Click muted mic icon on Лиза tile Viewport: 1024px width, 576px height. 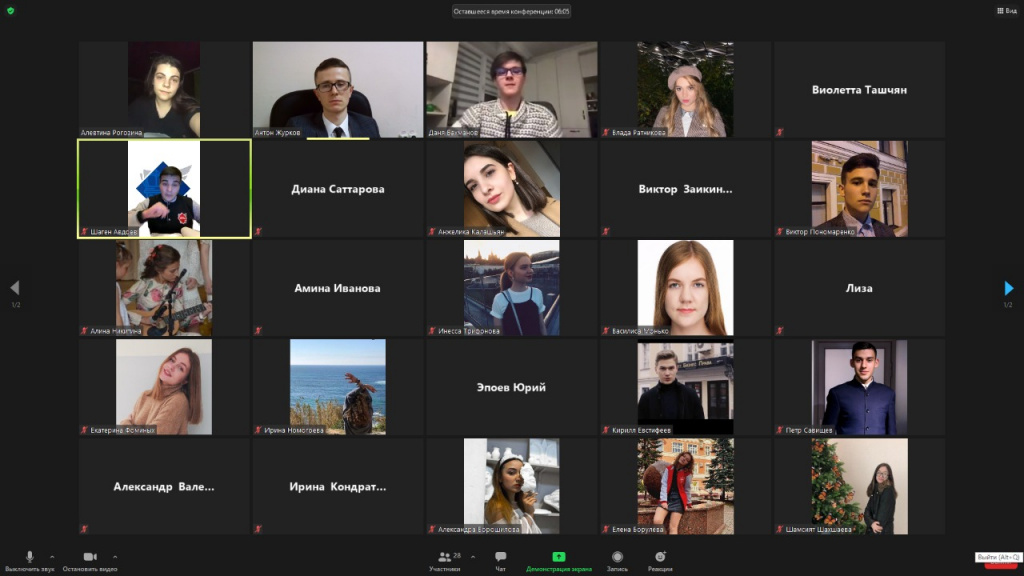pos(779,330)
